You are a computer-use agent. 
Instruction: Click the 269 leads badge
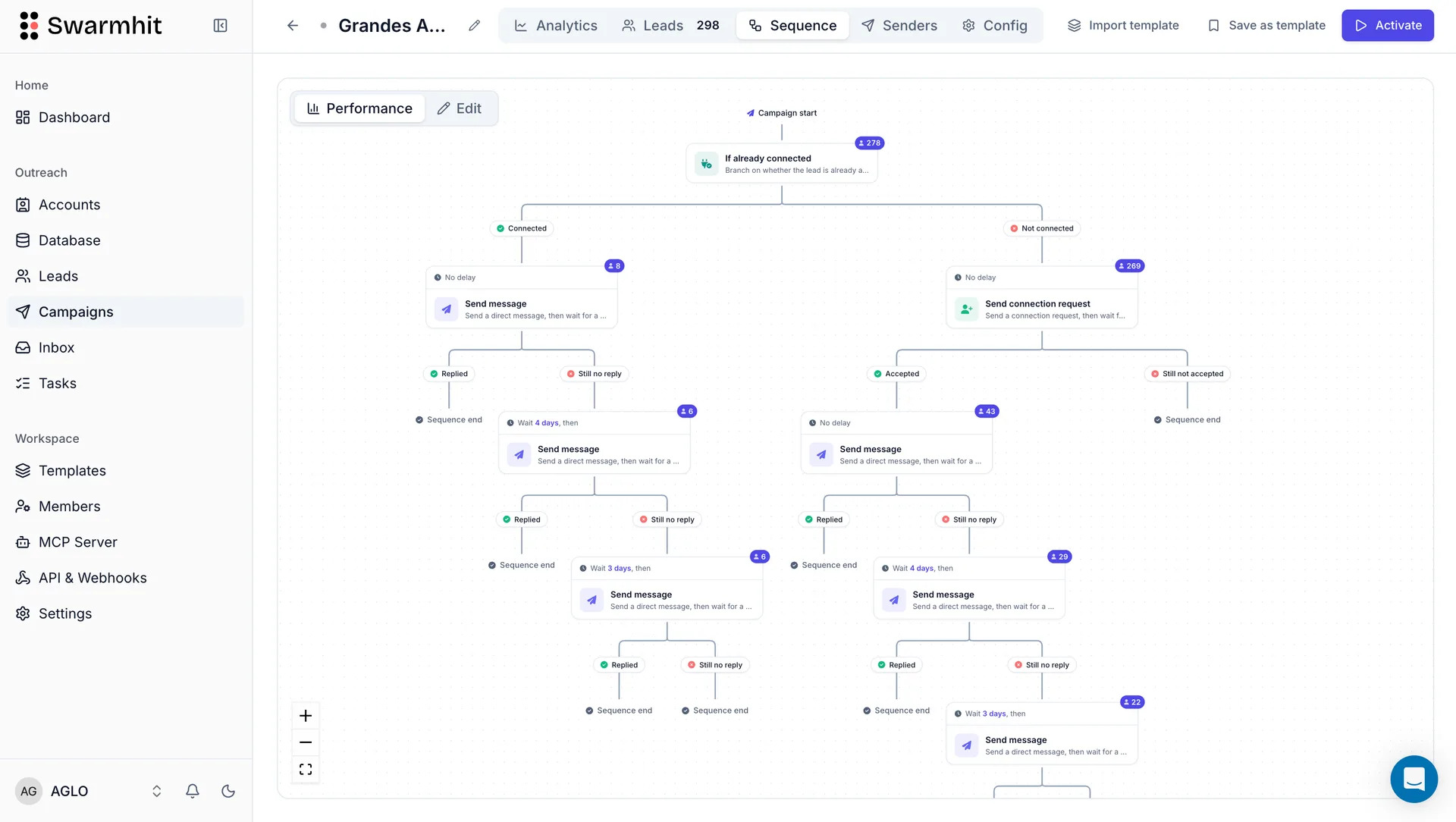click(1130, 265)
